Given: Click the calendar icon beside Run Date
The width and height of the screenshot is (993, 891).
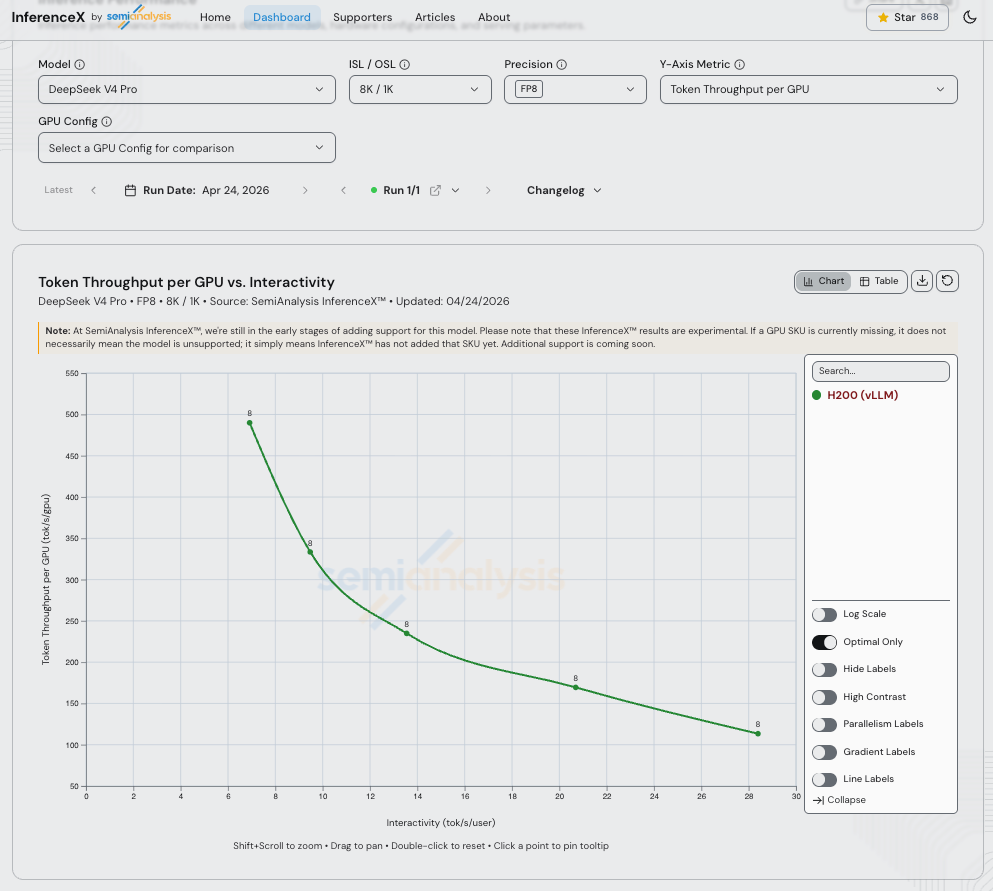Looking at the screenshot, I should pyautogui.click(x=130, y=191).
